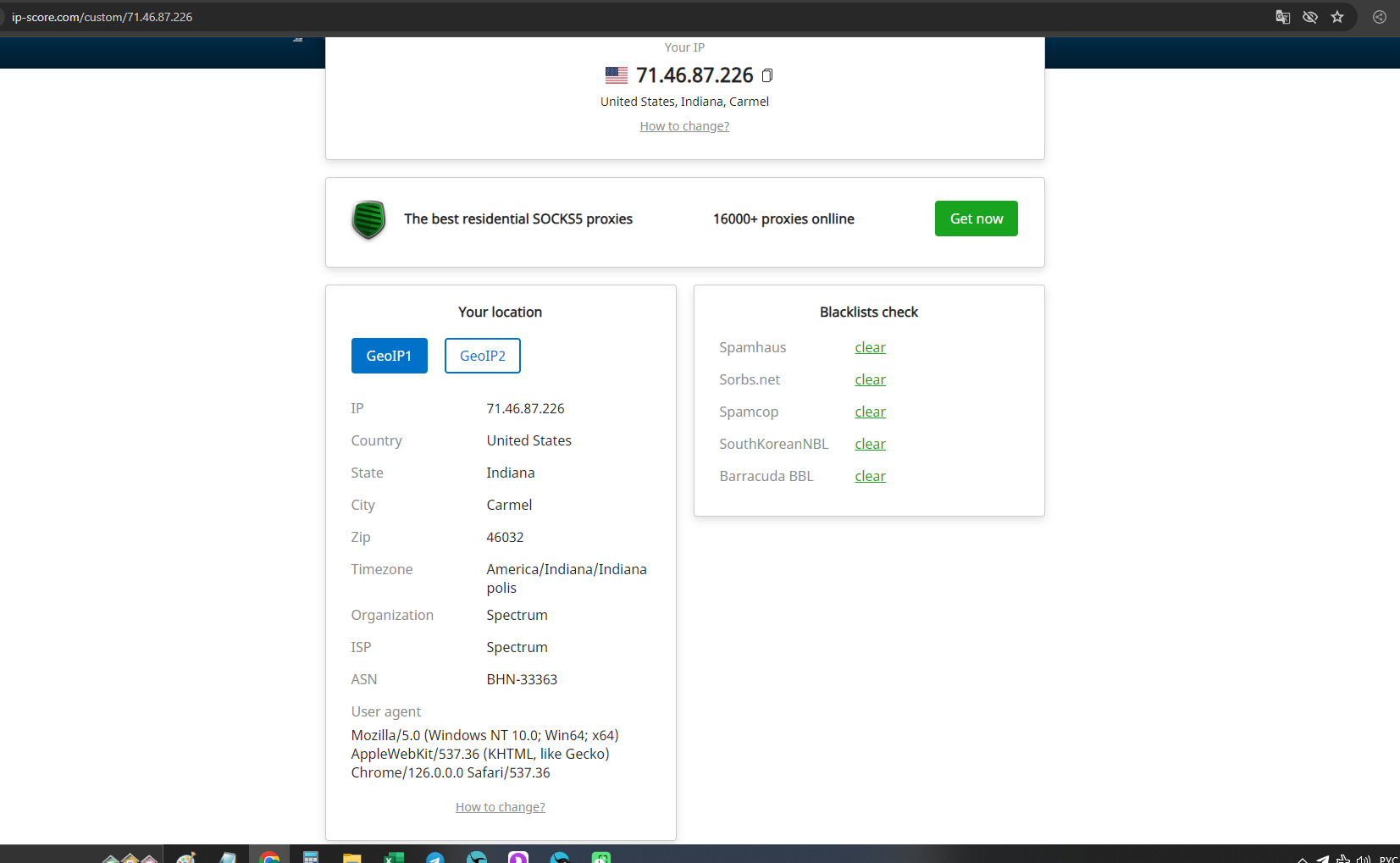This screenshot has width=1400, height=863.
Task: Copy the IP address with the copy icon
Action: coord(766,75)
